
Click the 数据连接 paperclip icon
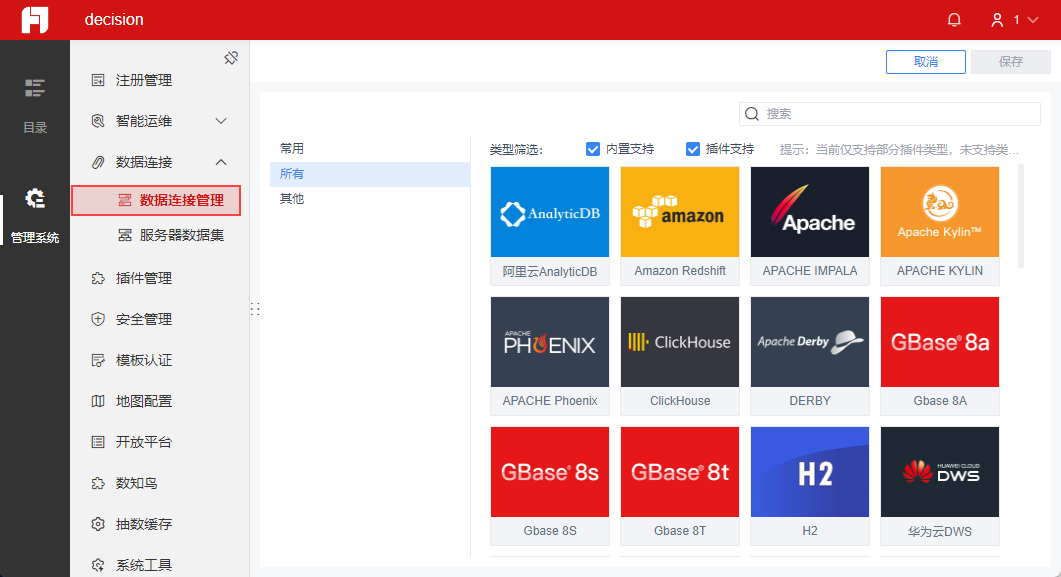[98, 162]
